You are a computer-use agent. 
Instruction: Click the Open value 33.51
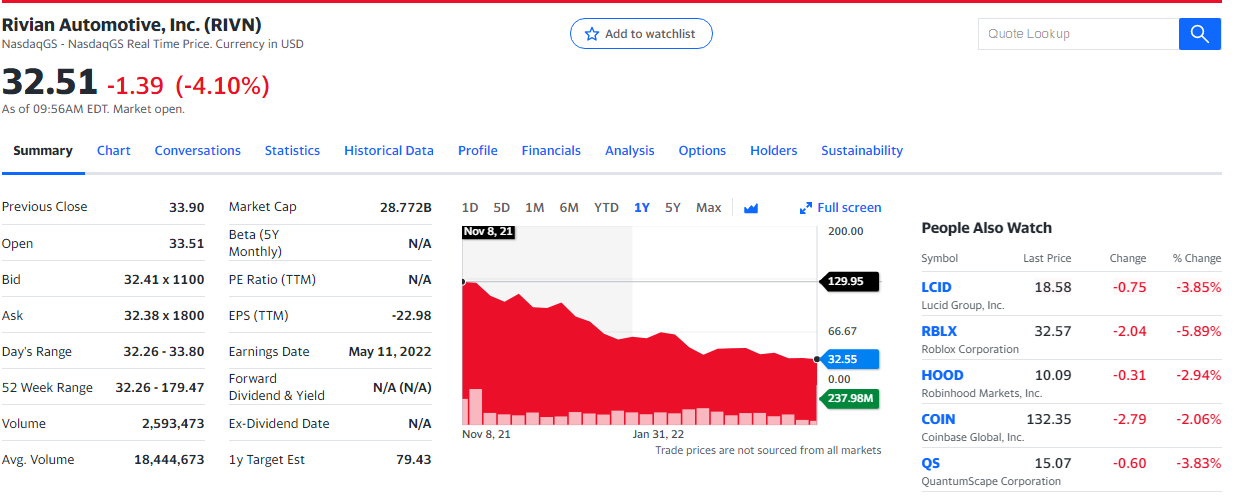(187, 243)
